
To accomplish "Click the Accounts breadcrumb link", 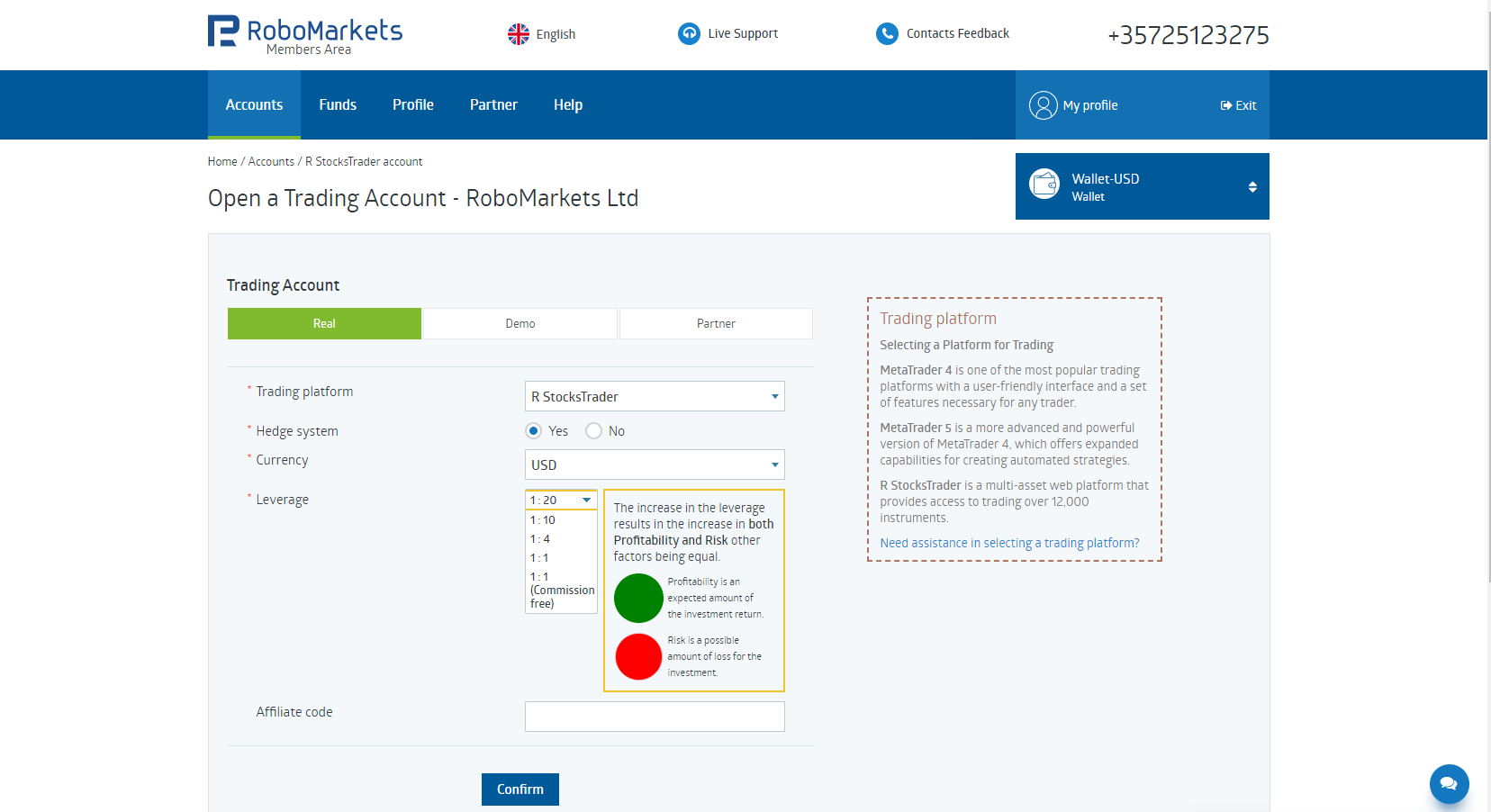I will [271, 162].
